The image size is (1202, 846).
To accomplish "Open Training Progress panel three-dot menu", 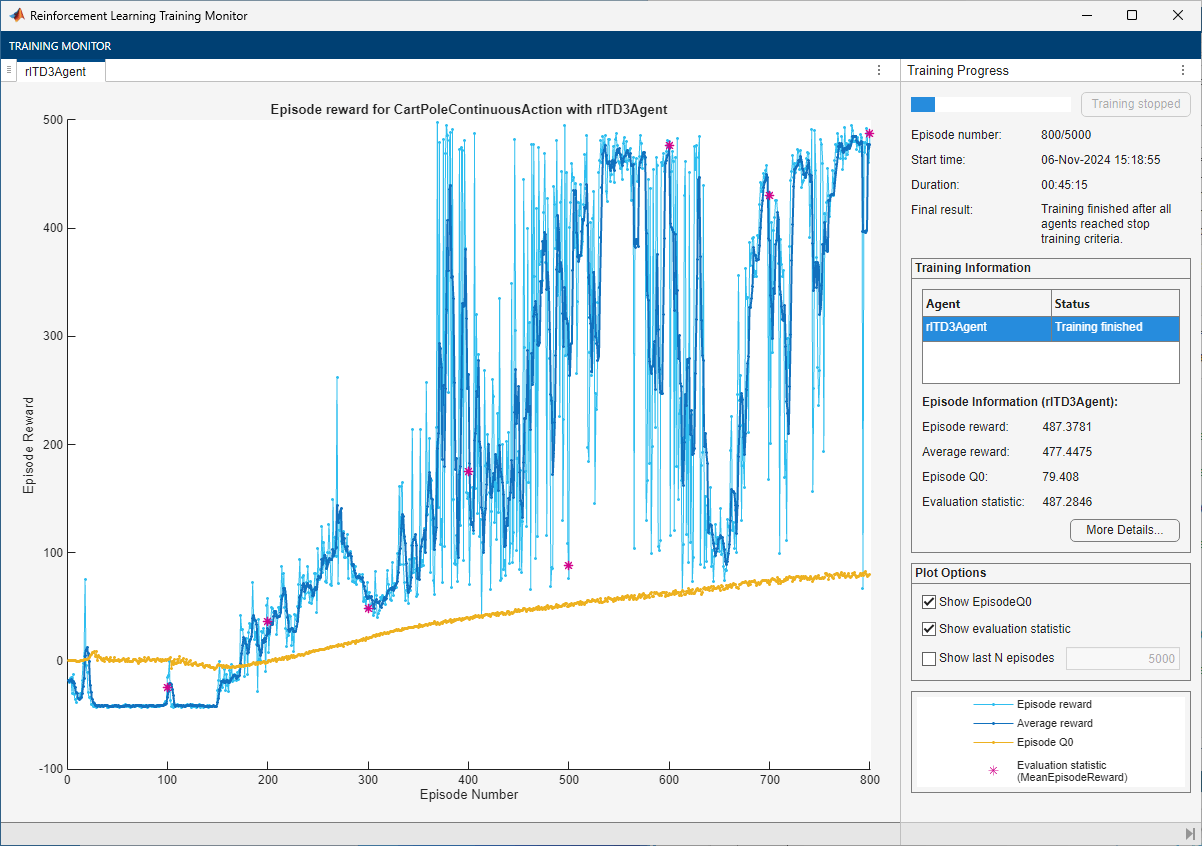I will (1182, 70).
